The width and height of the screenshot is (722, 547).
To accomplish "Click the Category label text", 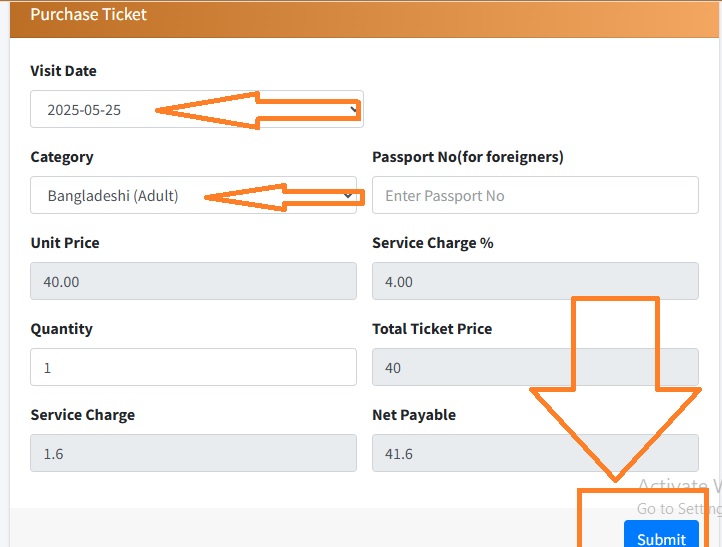I will (62, 157).
